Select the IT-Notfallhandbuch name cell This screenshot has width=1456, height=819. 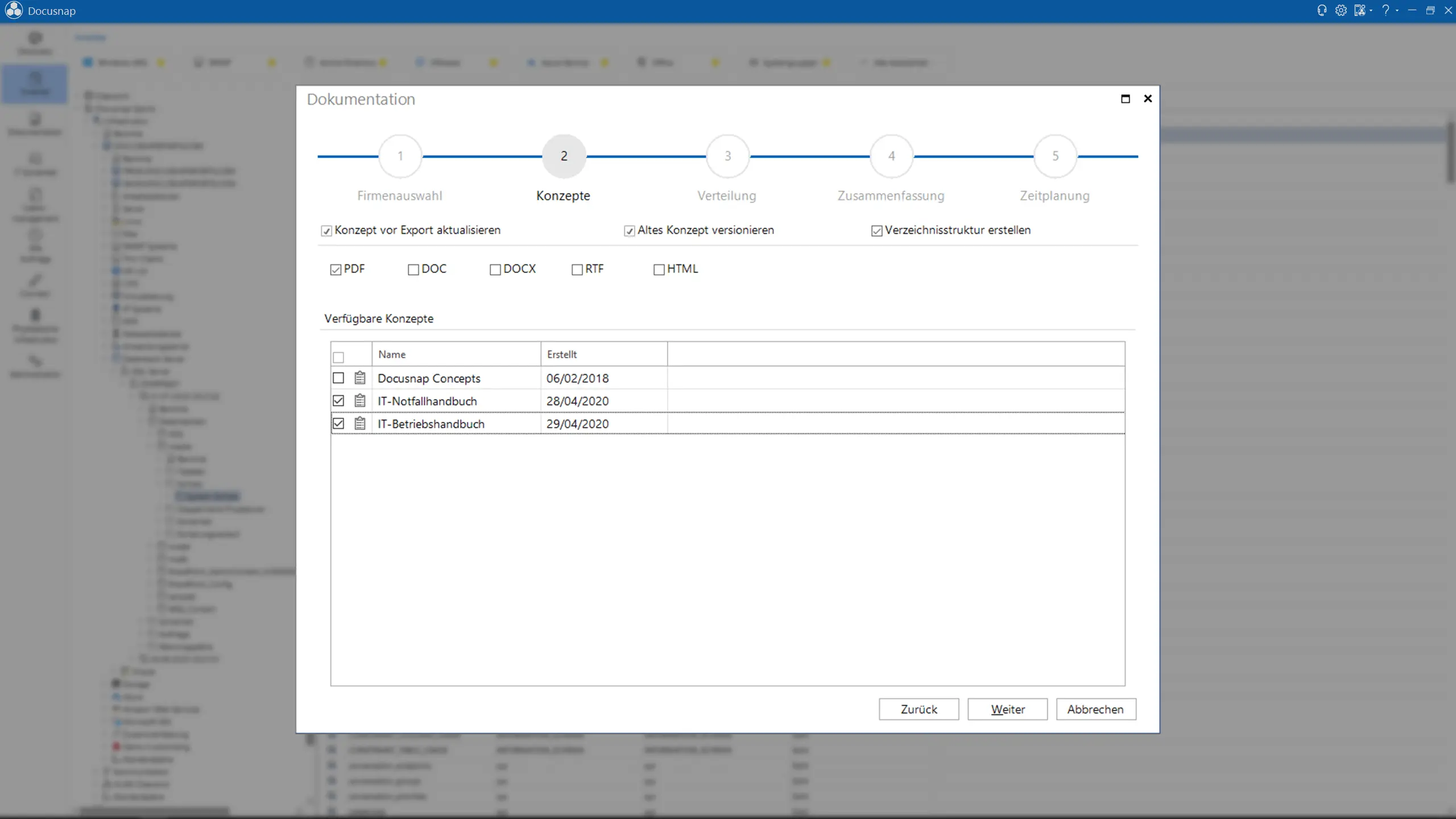click(456, 401)
